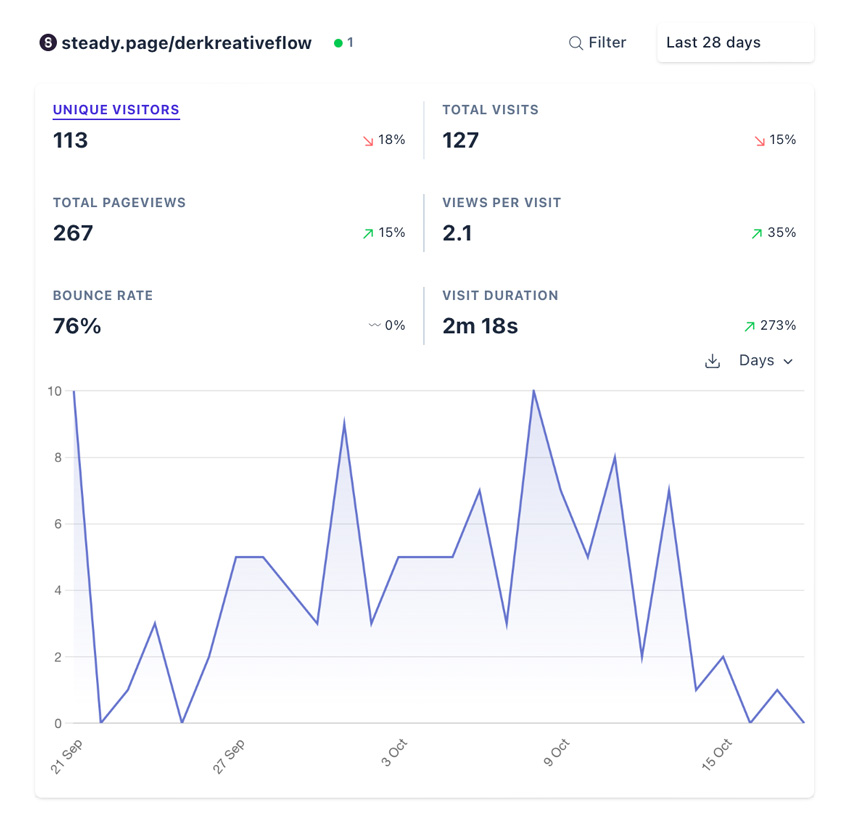The image size is (850, 814).
Task: Open the steady.page/derkreativeflow site switcher
Action: click(186, 43)
